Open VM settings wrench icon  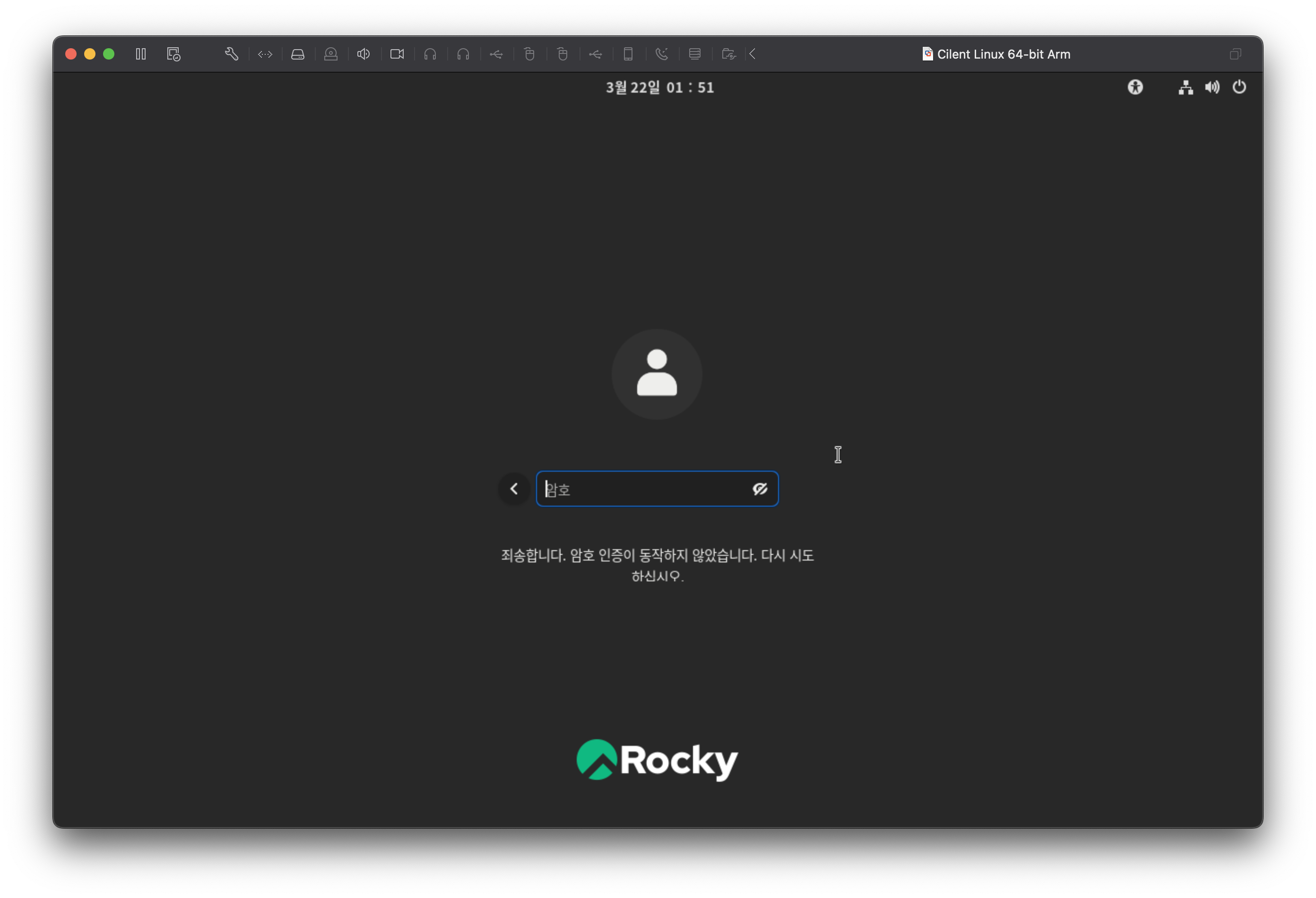231,54
